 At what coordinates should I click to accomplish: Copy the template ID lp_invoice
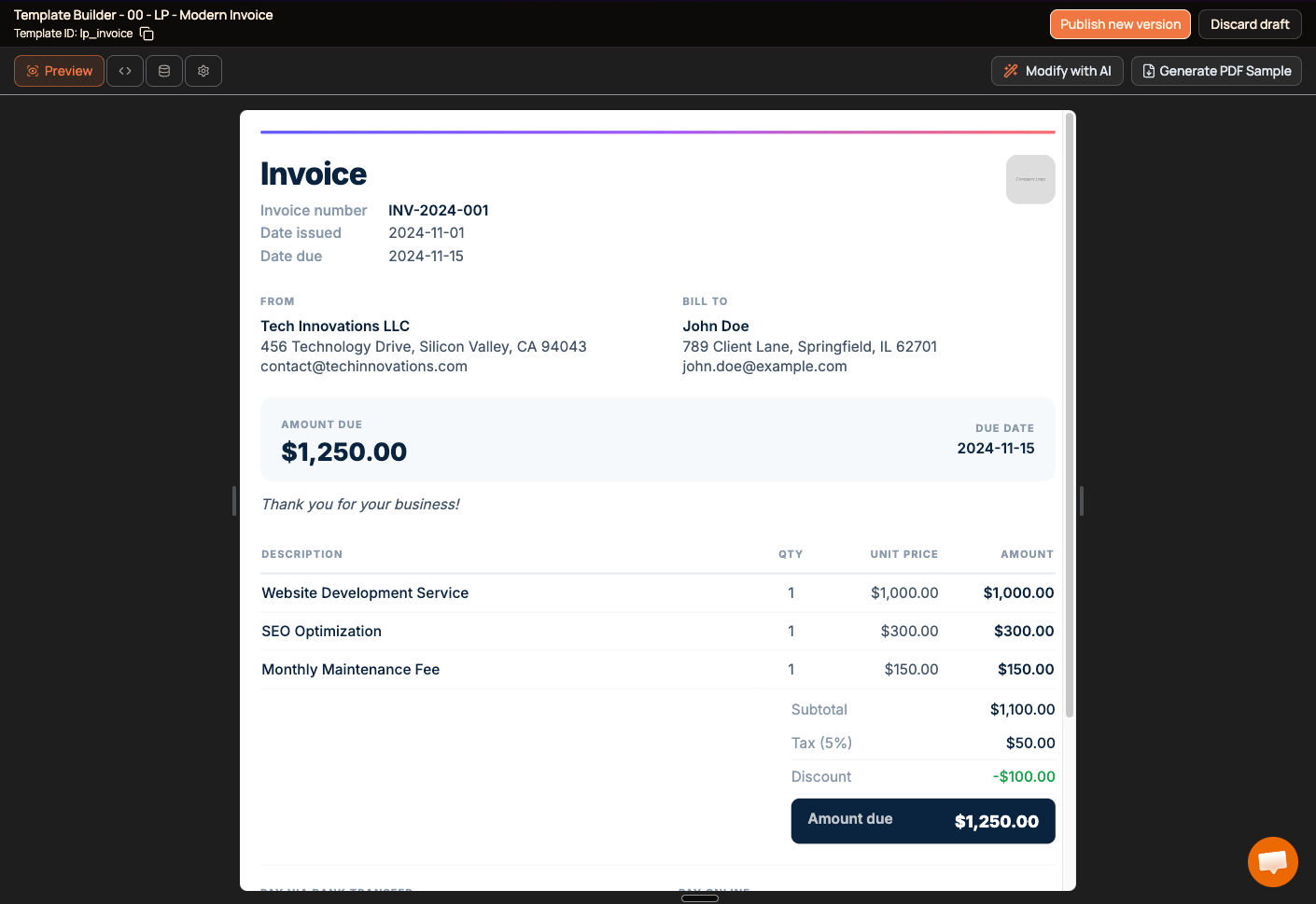(x=147, y=33)
